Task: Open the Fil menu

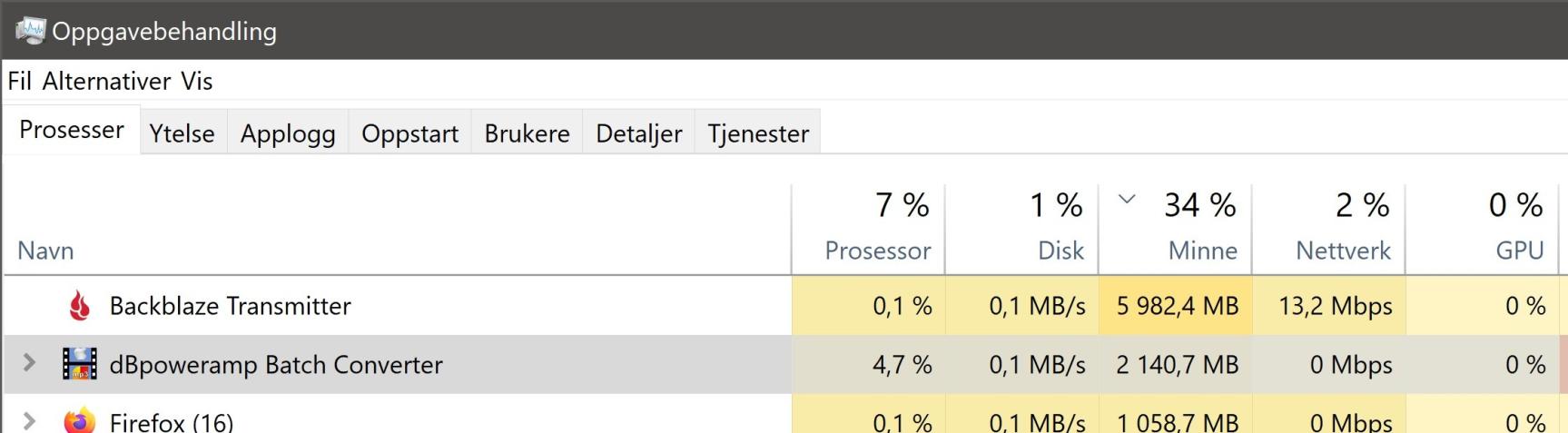Action: (20, 82)
